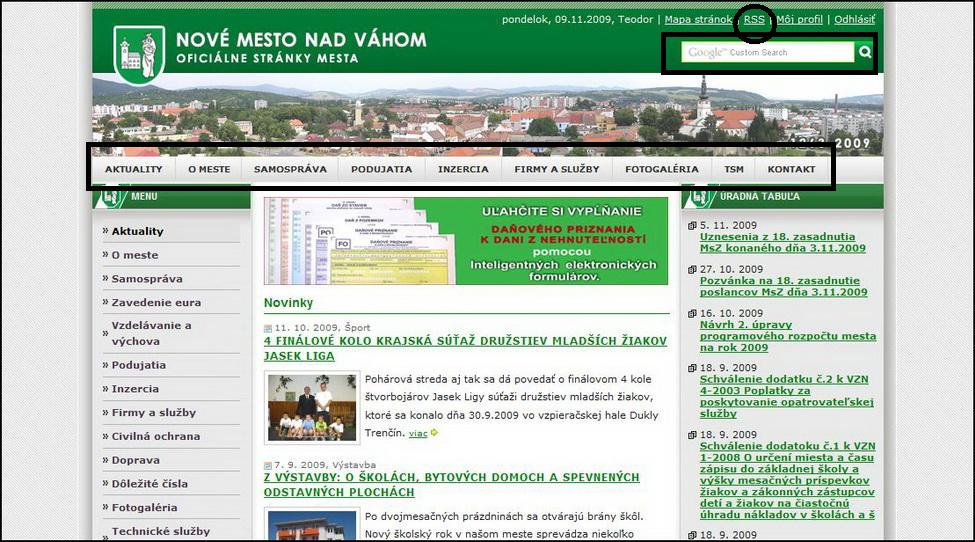Click the Menu panel header icon
This screenshot has height=542, width=975.
point(110,196)
